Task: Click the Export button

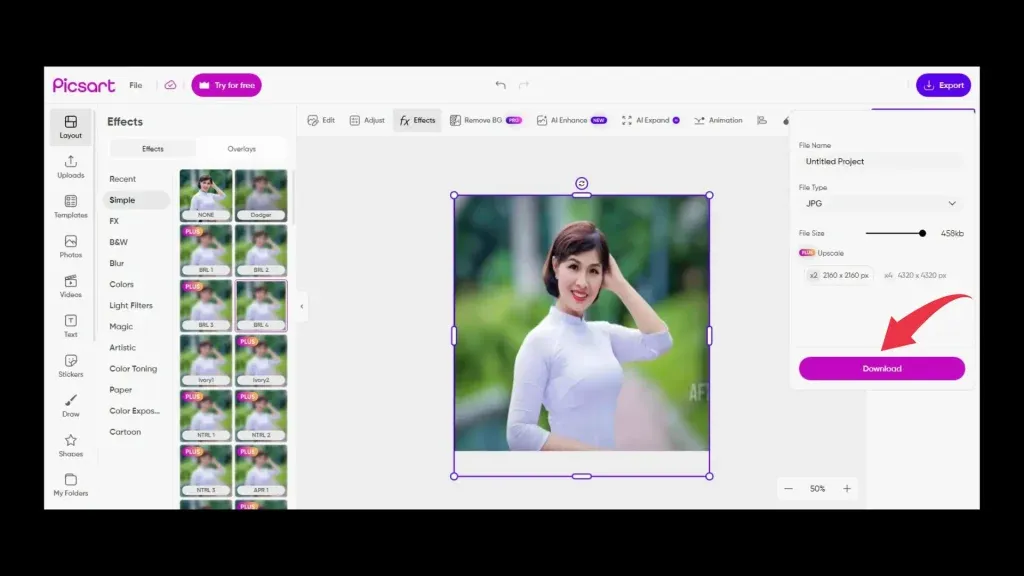Action: (943, 85)
